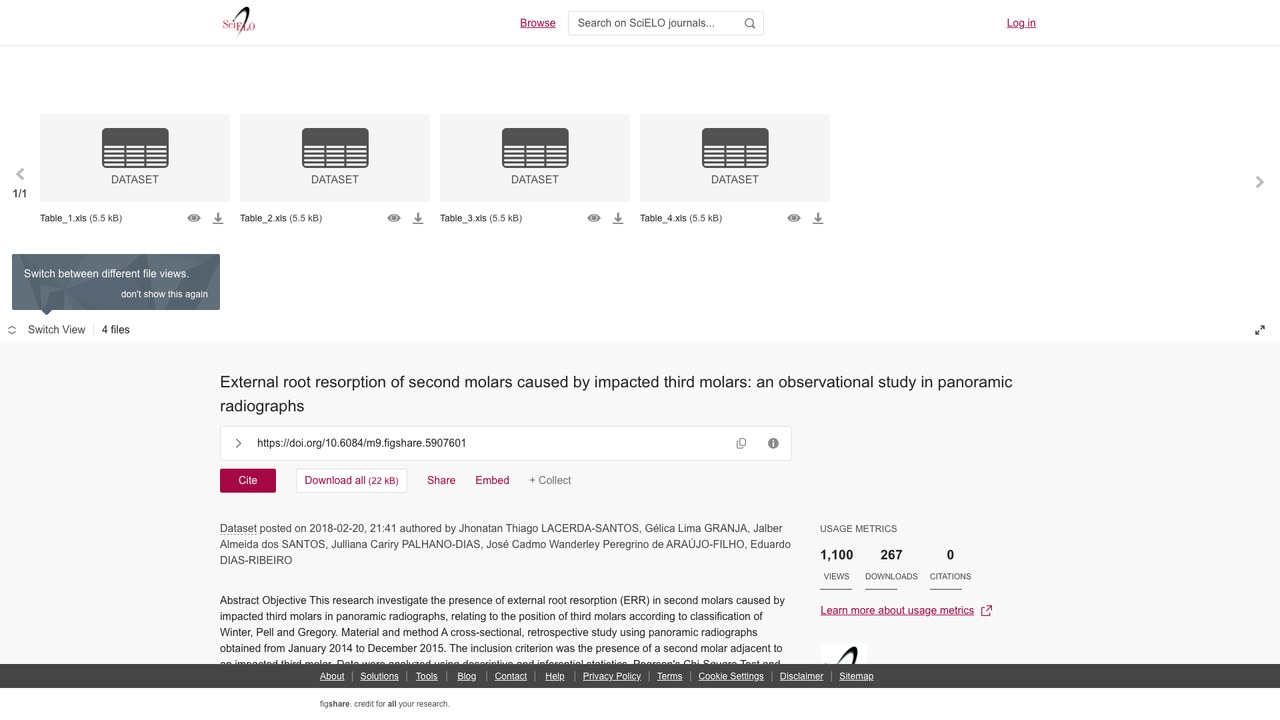The image size is (1280, 720).
Task: Click the search magnifier icon
Action: [750, 23]
